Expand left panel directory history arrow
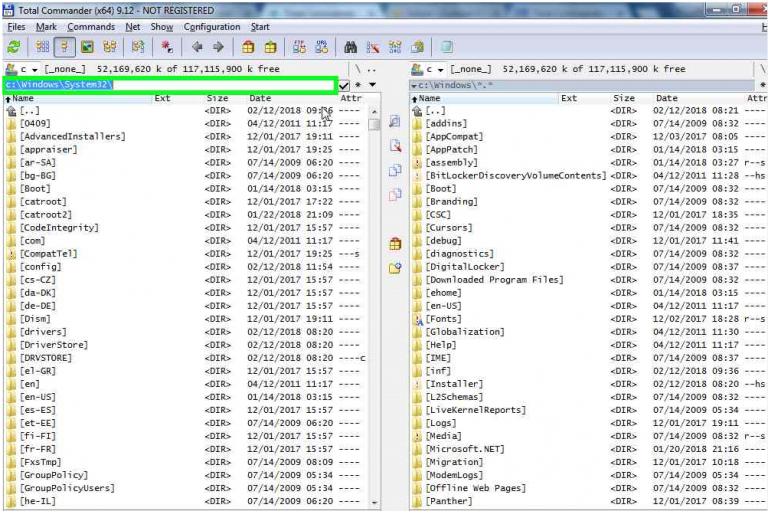 (372, 85)
